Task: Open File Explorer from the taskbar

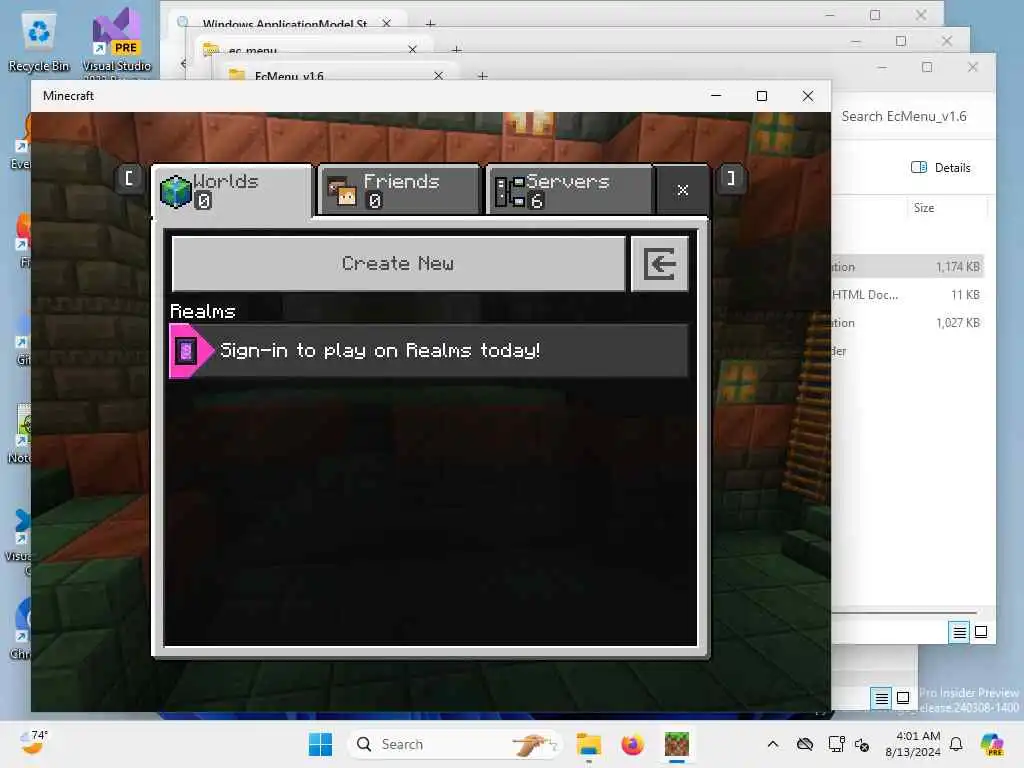Action: click(x=588, y=744)
